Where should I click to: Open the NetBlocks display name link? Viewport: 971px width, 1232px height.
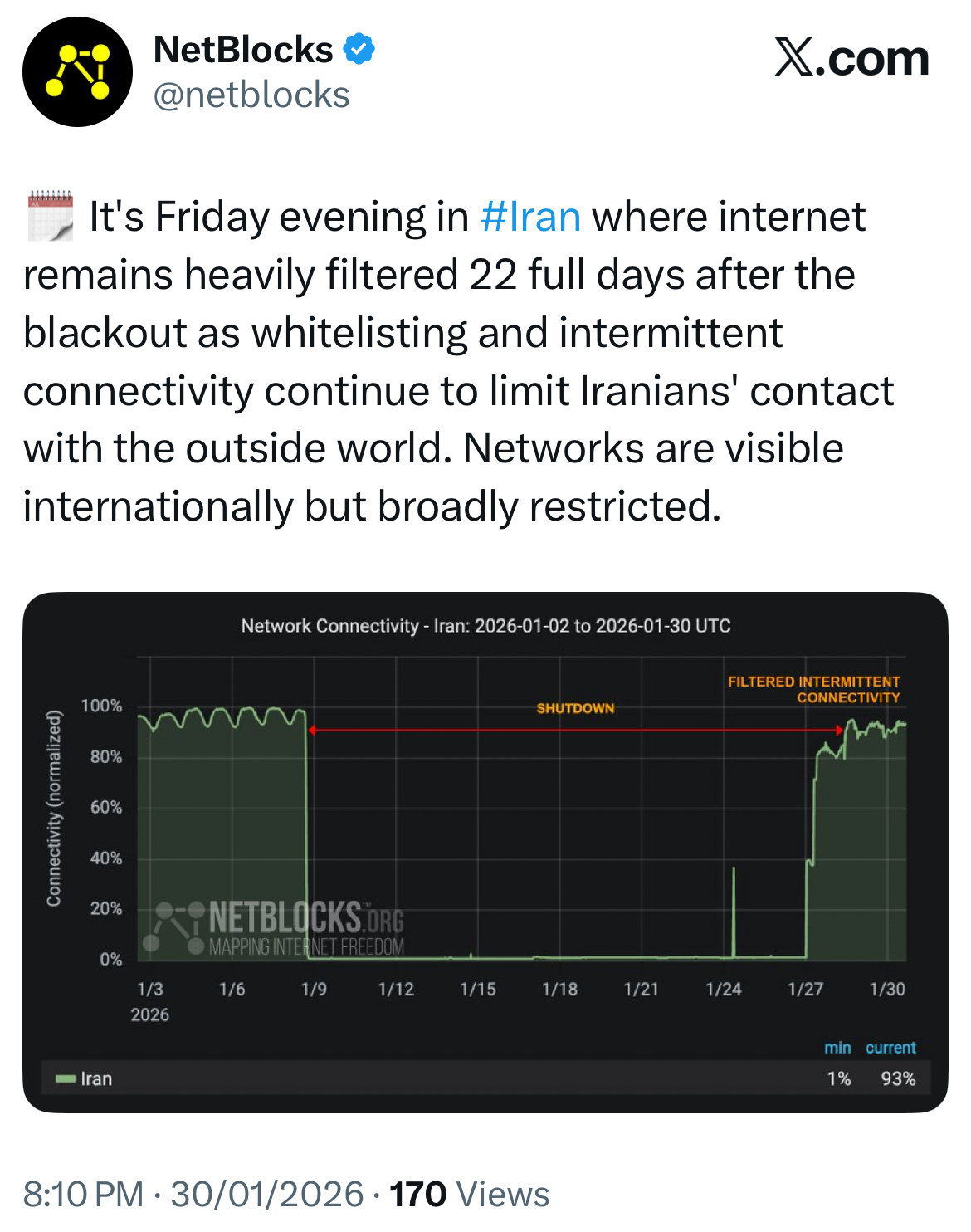[243, 50]
